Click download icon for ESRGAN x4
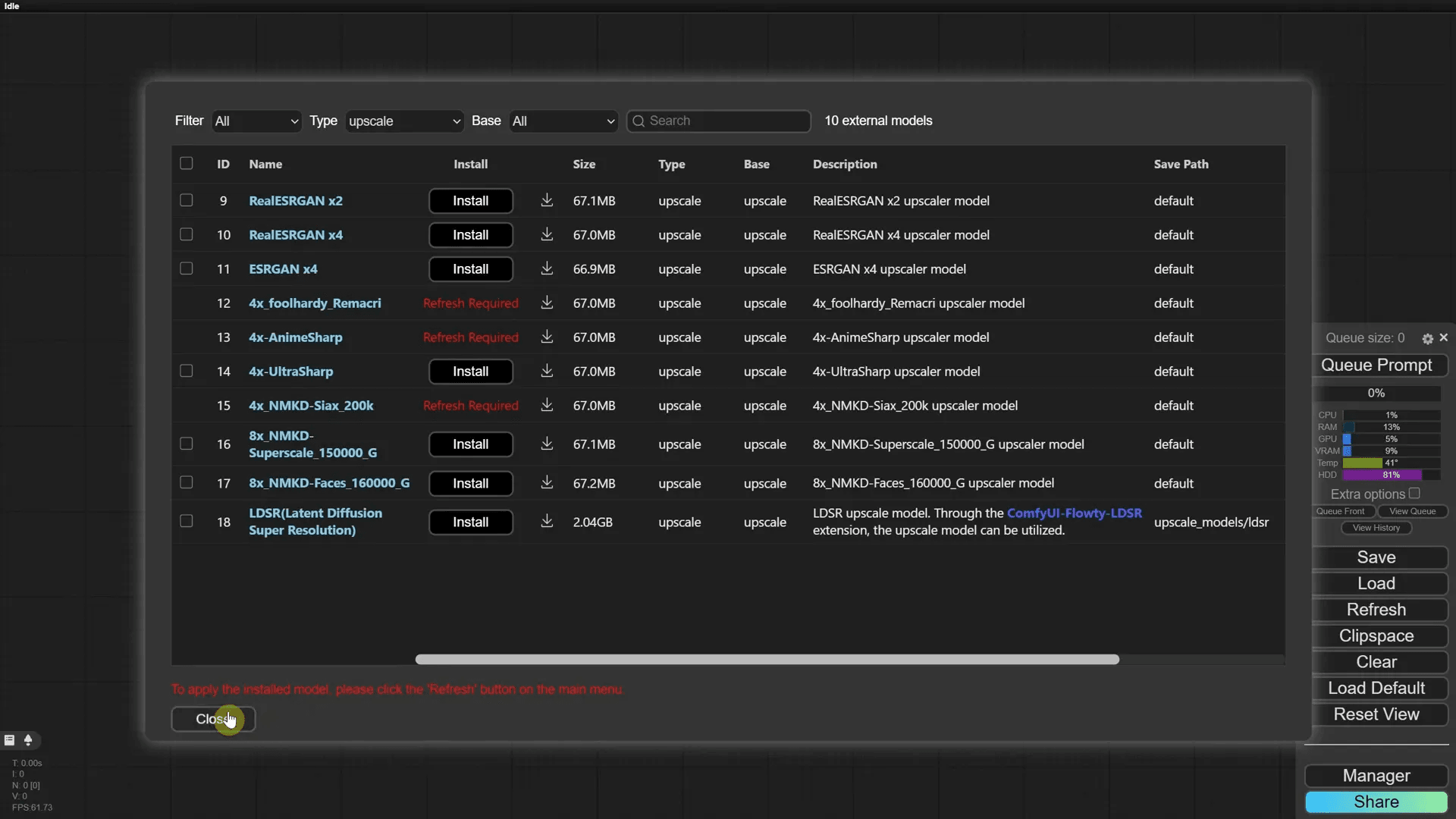This screenshot has height=819, width=1456. 546,268
